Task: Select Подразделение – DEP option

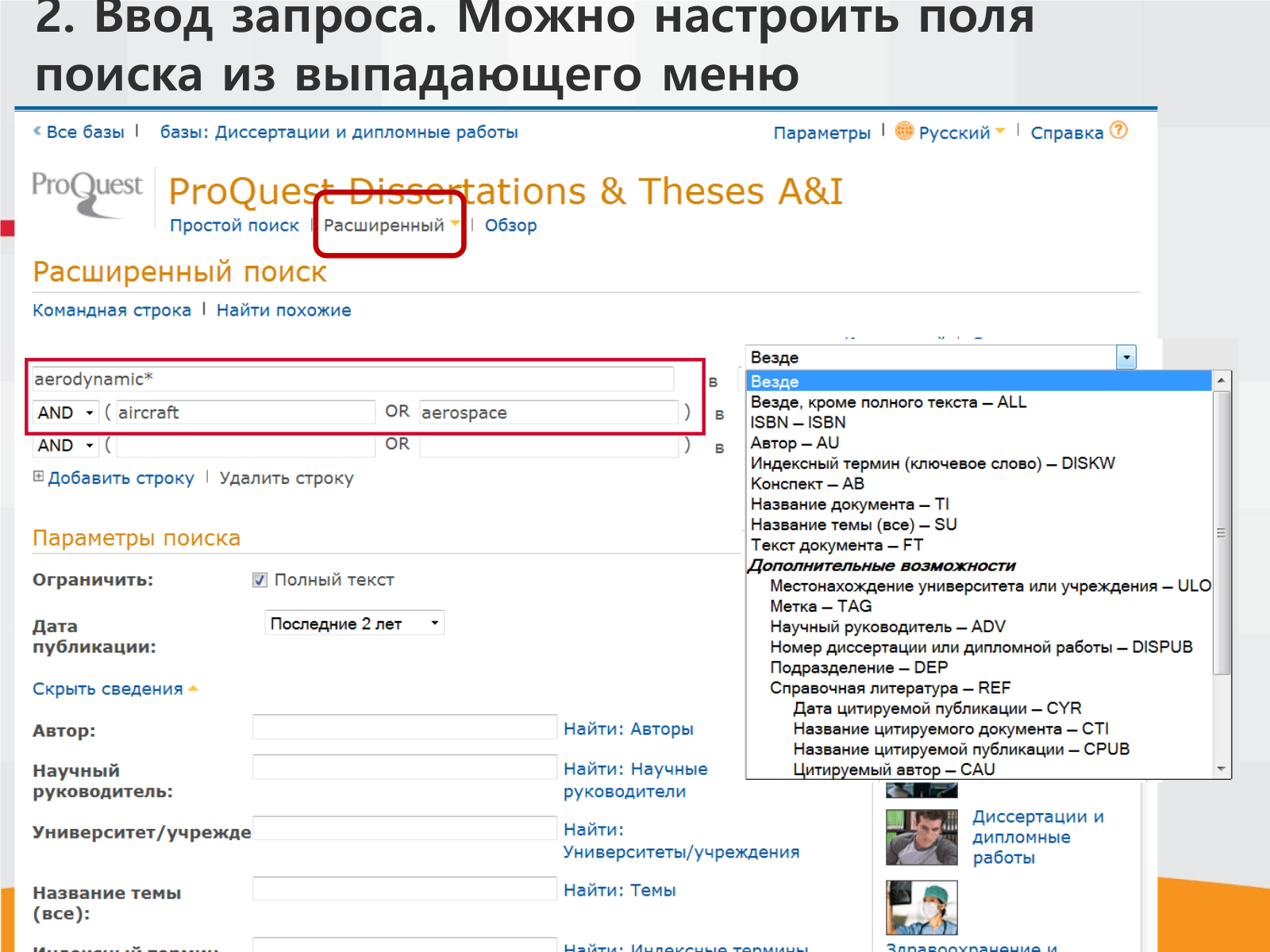Action: coord(859,668)
